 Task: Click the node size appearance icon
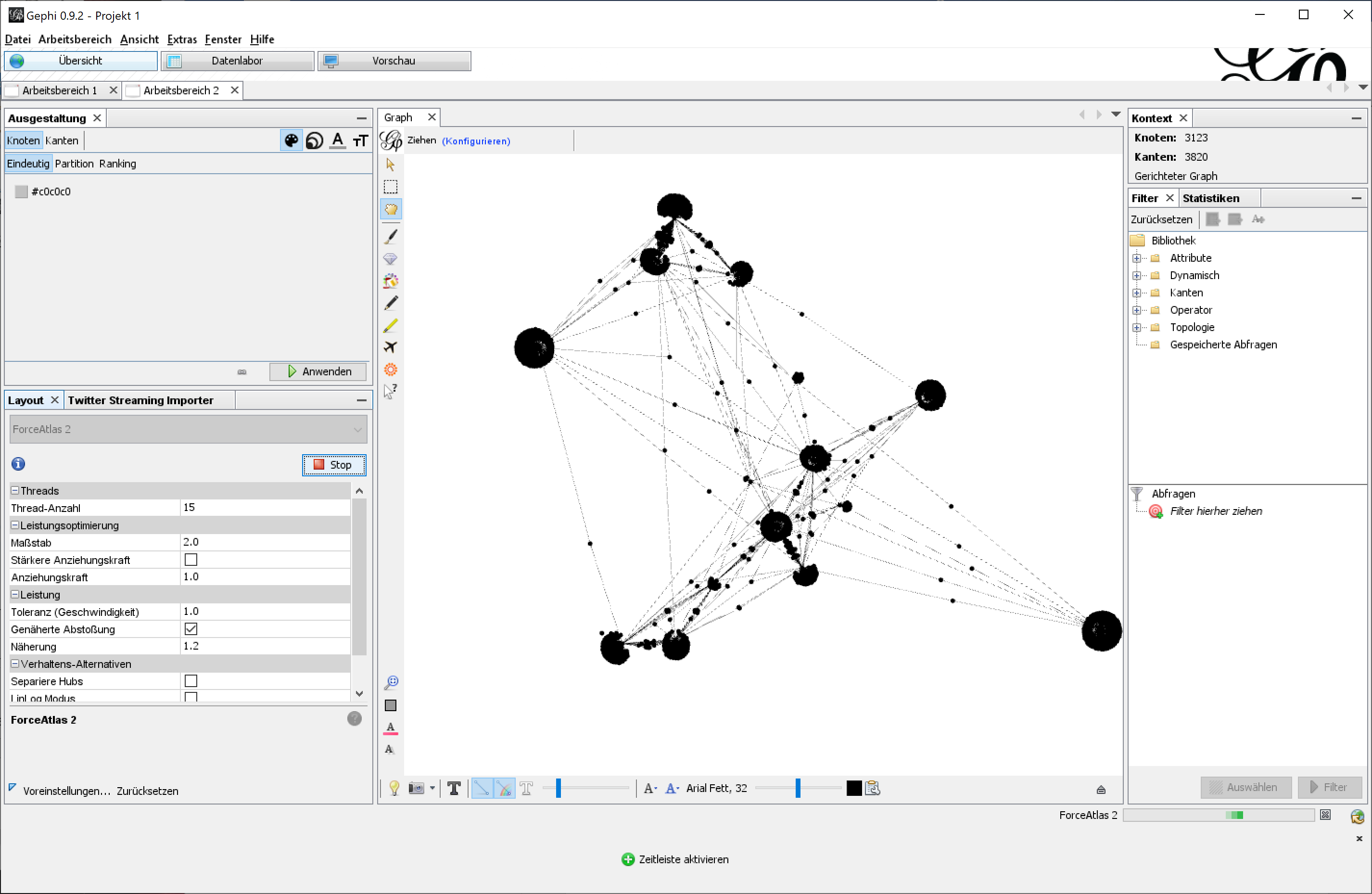point(314,140)
